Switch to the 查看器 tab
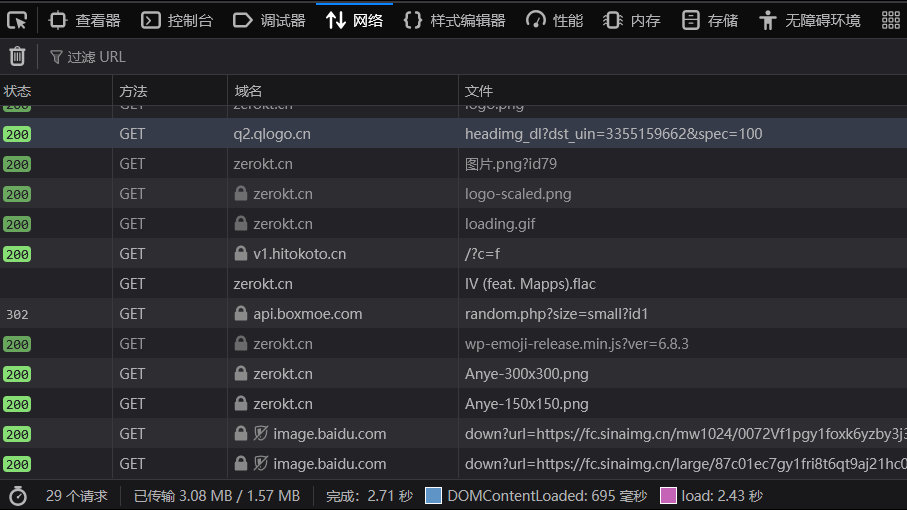 [84, 20]
